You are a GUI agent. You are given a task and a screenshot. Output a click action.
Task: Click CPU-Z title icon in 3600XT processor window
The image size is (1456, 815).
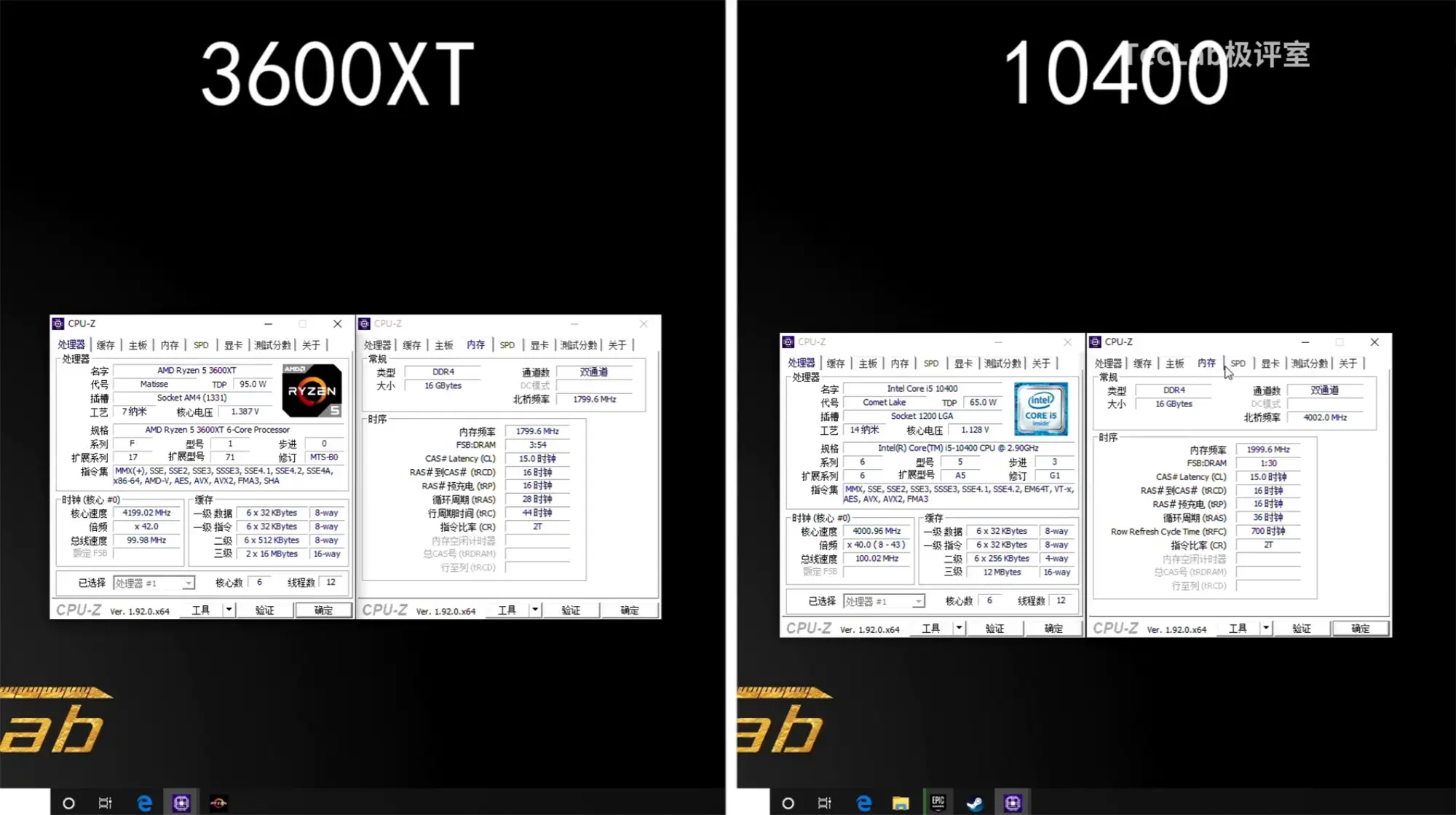click(x=58, y=323)
